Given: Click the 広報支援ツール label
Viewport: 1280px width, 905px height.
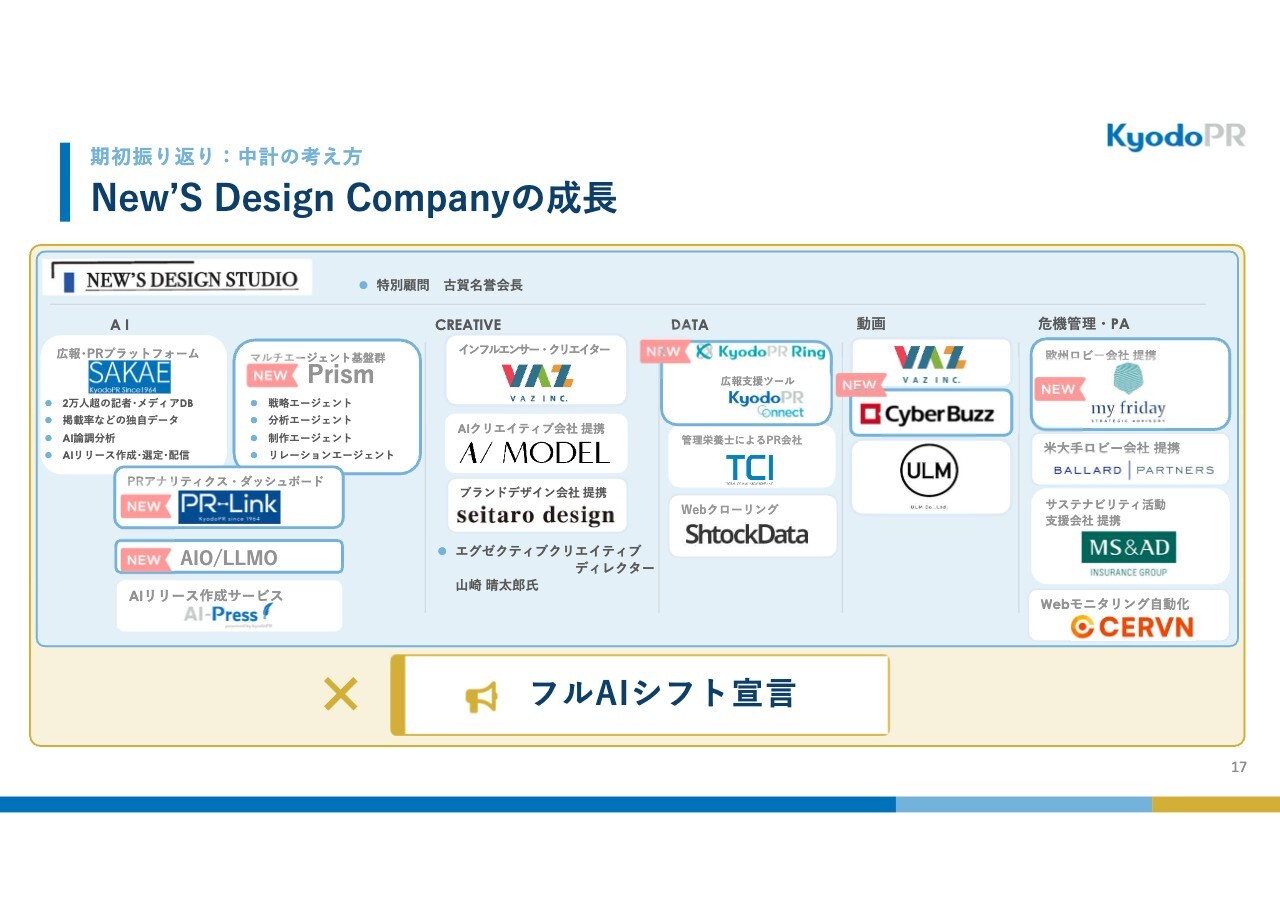Looking at the screenshot, I should pos(758,380).
